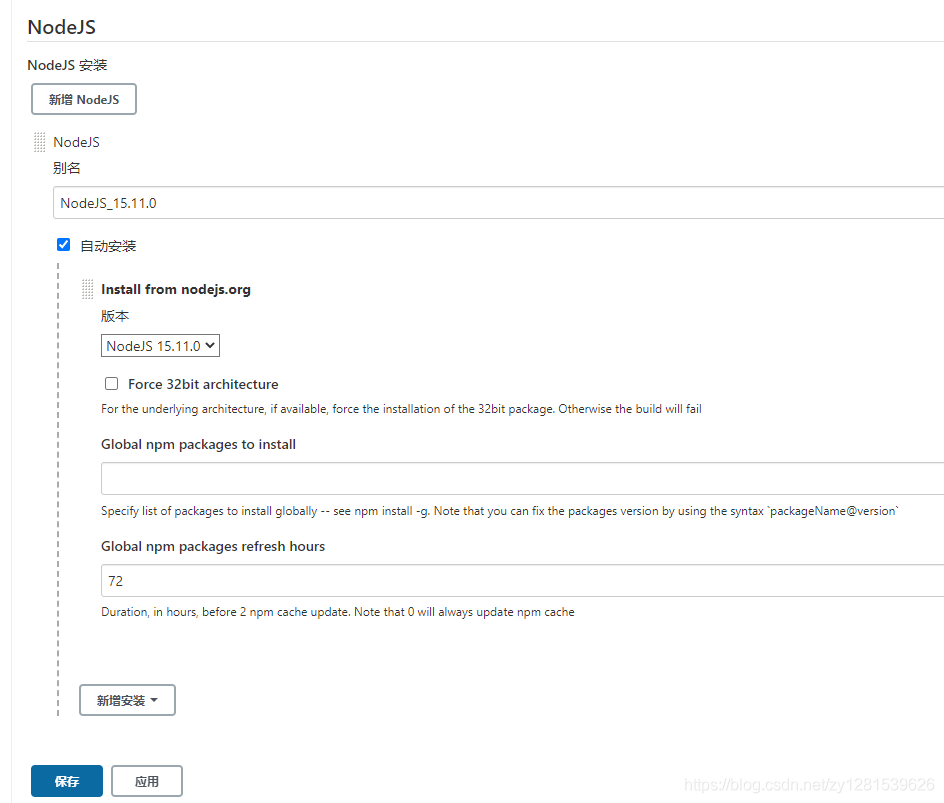Click the 版本 label above the version dropdown
This screenshot has width=944, height=803.
115,316
